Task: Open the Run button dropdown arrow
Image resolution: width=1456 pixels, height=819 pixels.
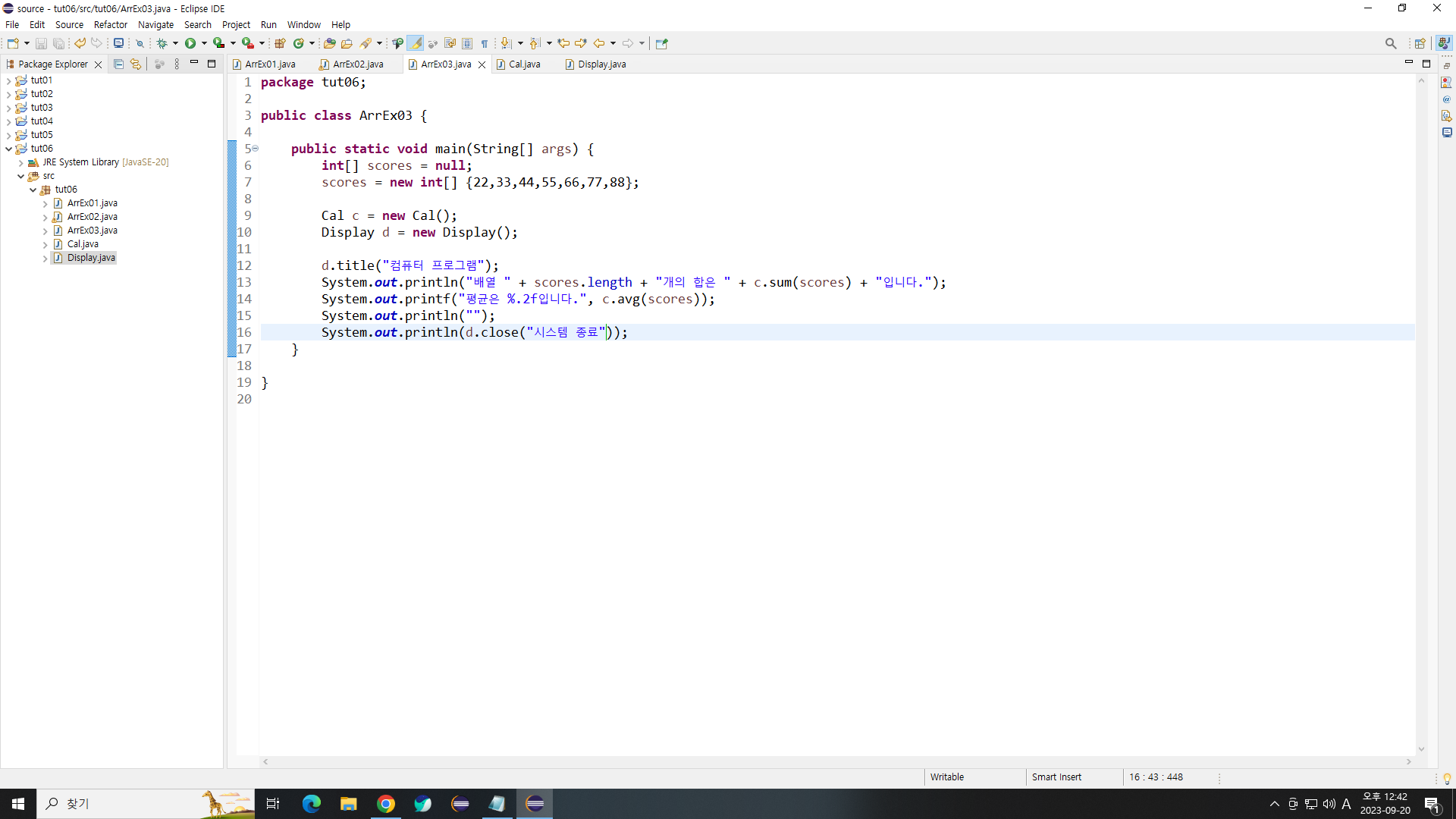Action: 204,43
